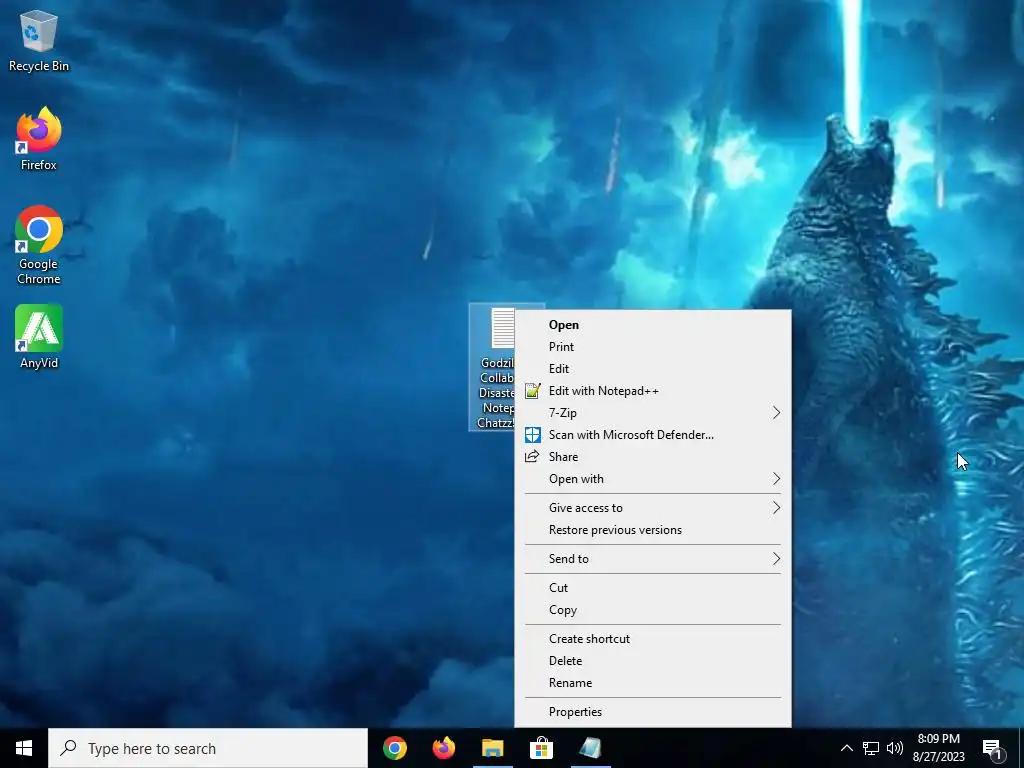Launch Firefox from the taskbar
The image size is (1024, 768).
click(444, 748)
